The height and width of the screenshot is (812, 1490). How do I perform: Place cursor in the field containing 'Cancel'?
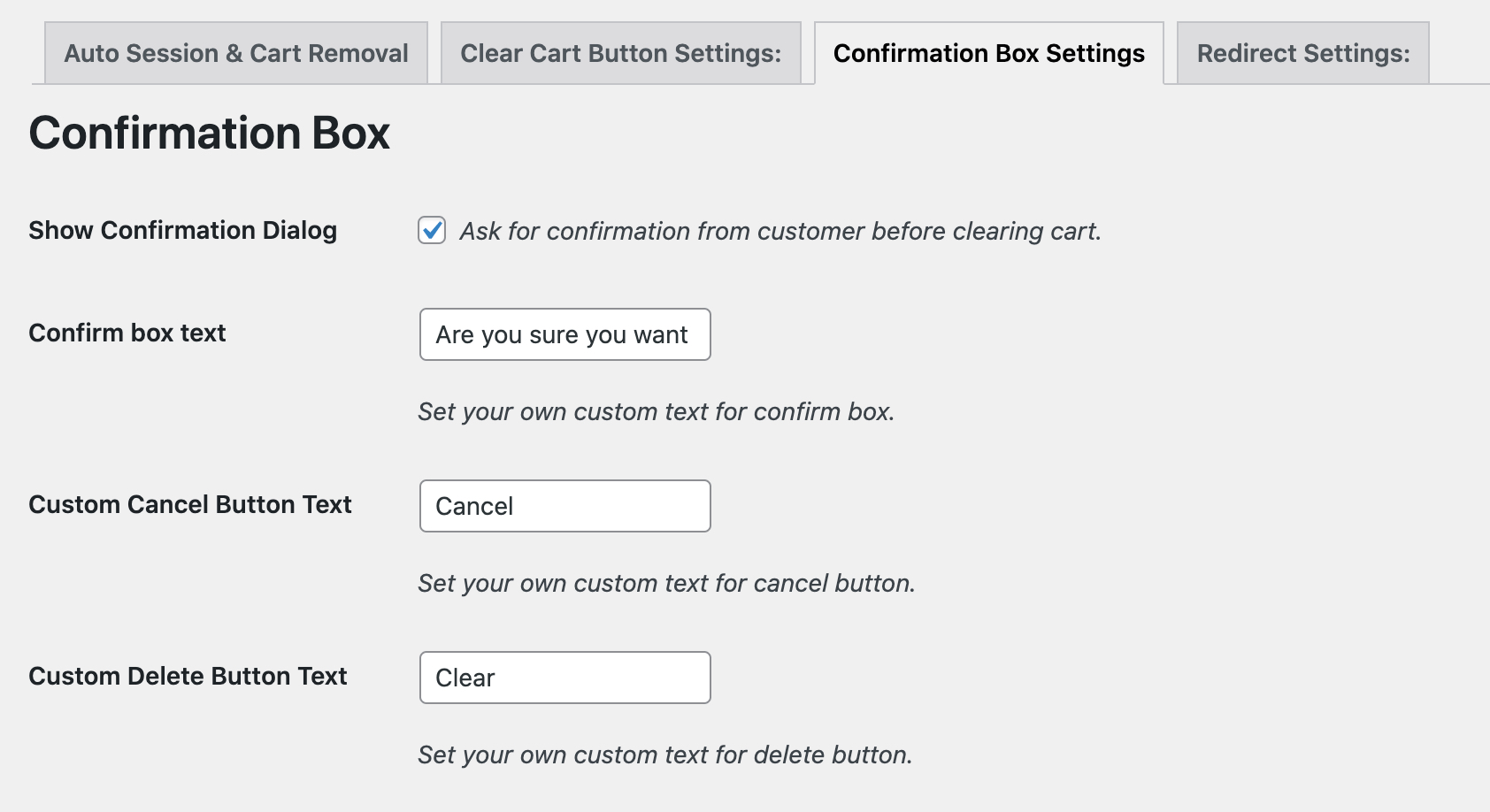[564, 506]
